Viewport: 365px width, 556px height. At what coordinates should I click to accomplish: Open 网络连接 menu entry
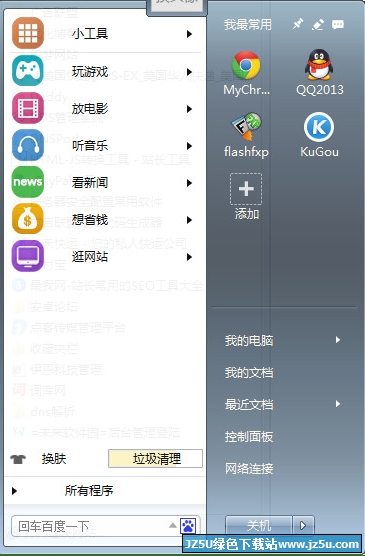pos(249,468)
